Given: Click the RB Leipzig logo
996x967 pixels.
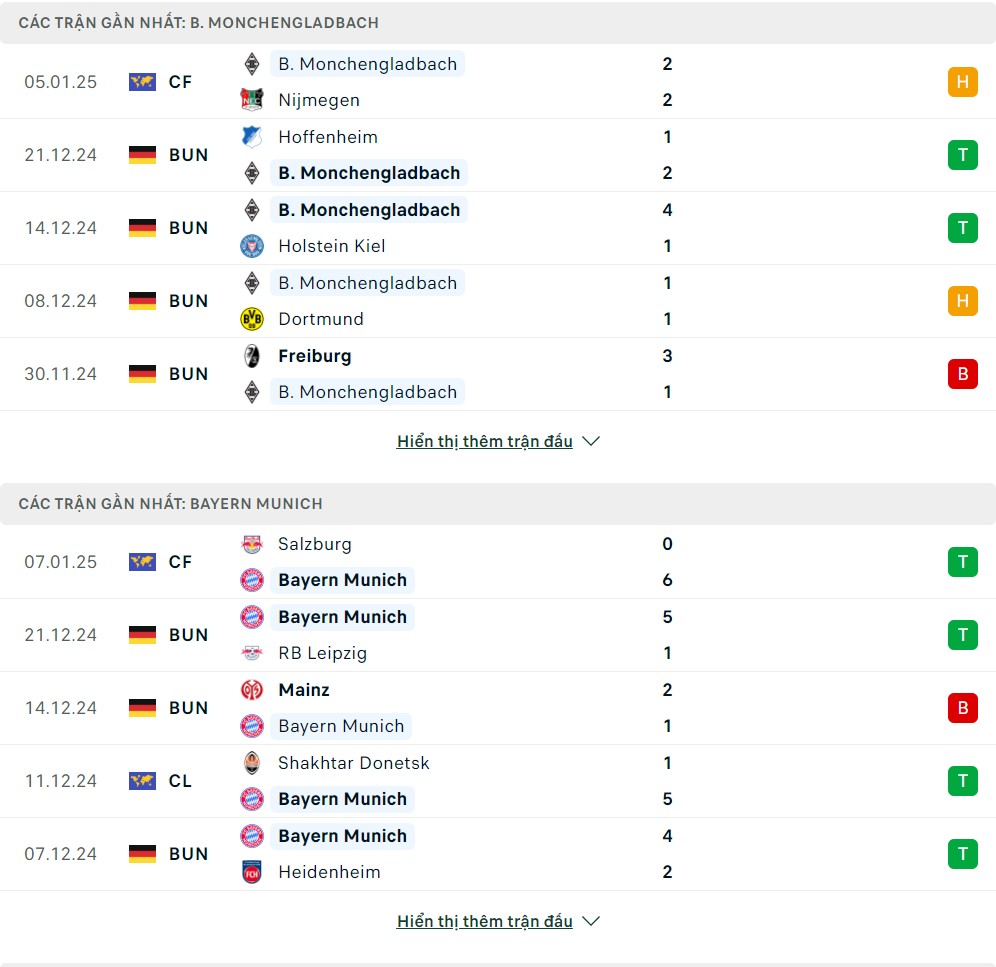Looking at the screenshot, I should pyautogui.click(x=252, y=653).
